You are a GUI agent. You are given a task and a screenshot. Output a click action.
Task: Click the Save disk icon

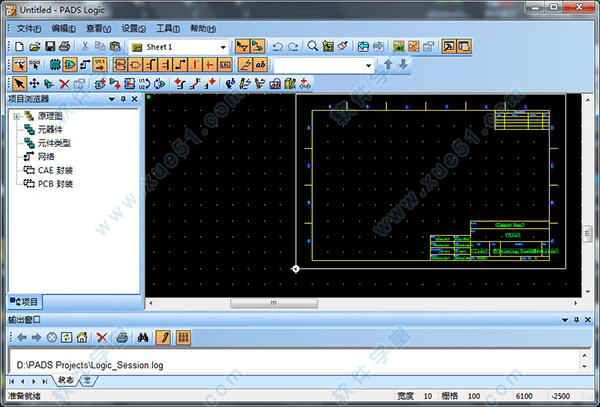(49, 47)
